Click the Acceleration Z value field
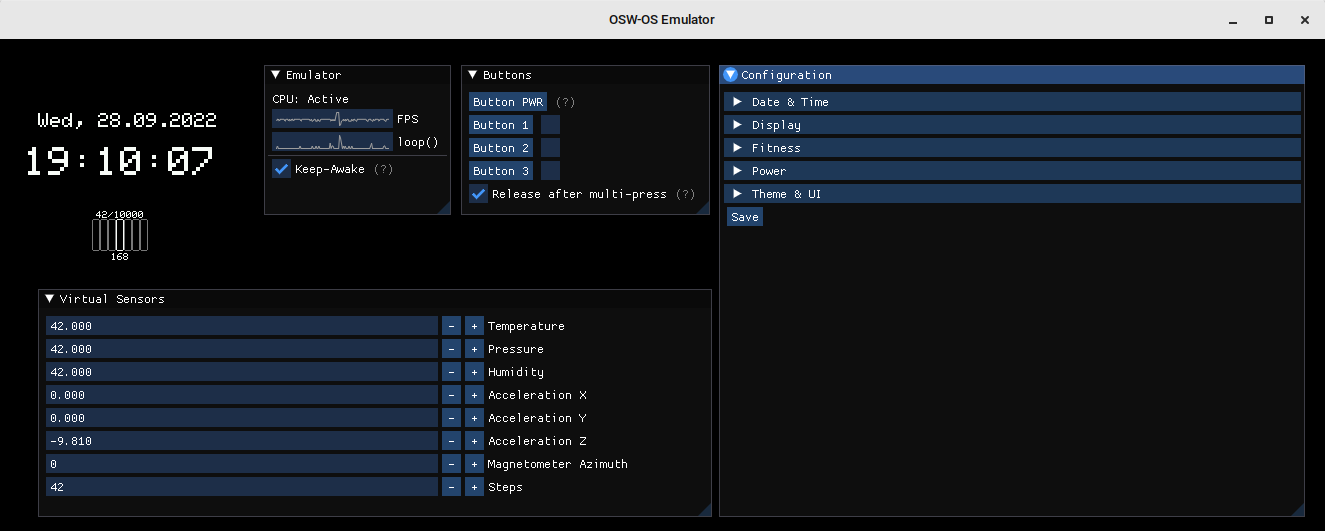The height and width of the screenshot is (531, 1325). click(x=242, y=441)
